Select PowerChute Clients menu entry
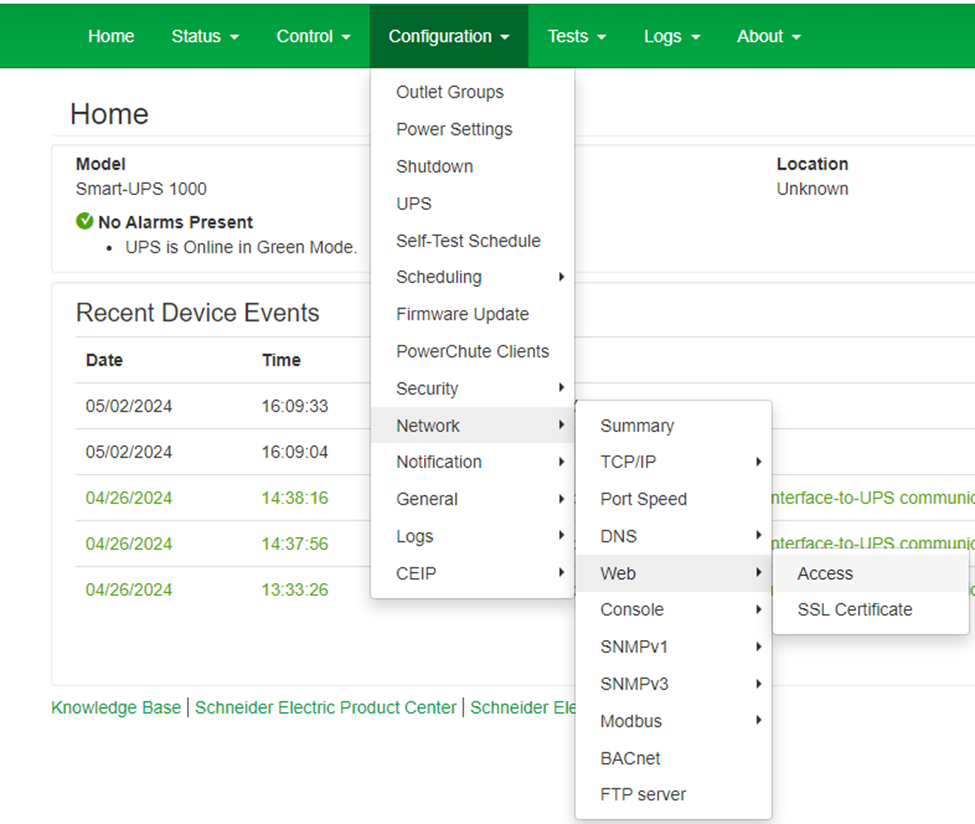Image resolution: width=975 pixels, height=824 pixels. click(472, 351)
